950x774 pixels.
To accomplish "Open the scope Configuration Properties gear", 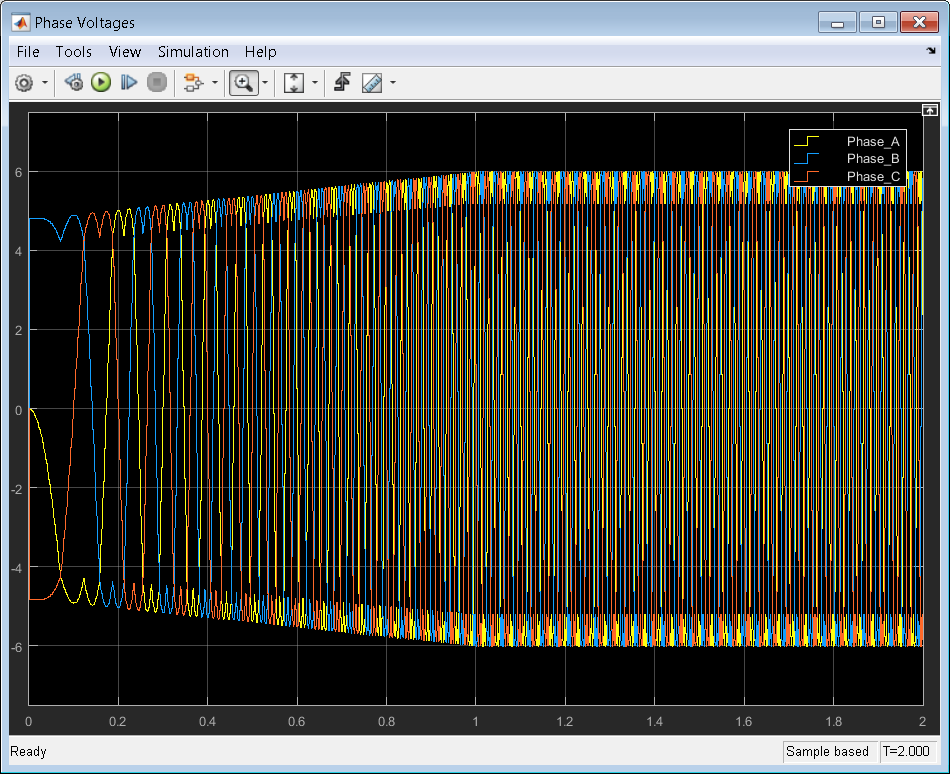I will click(x=25, y=83).
